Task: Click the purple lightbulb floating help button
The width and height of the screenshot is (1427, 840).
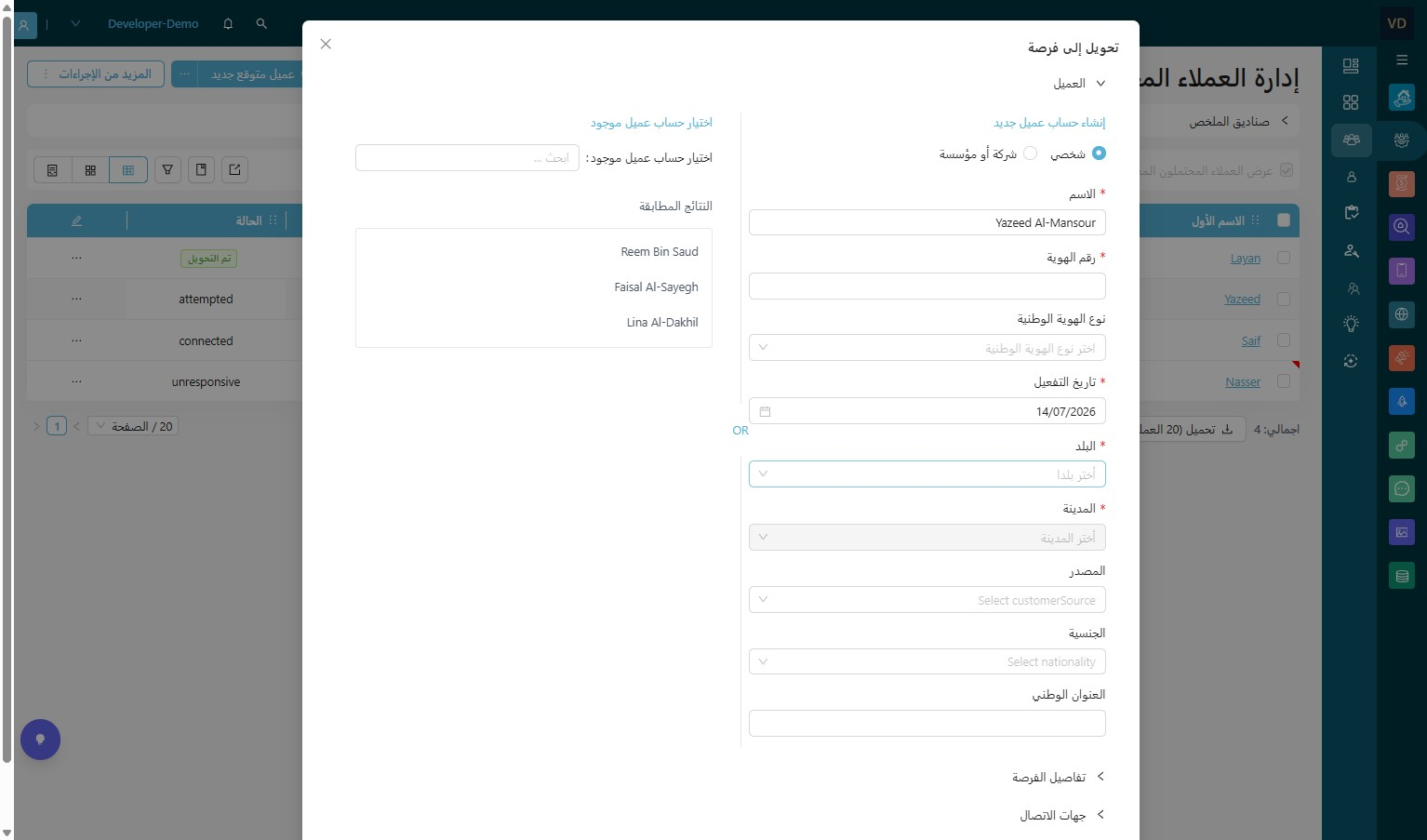Action: click(40, 740)
